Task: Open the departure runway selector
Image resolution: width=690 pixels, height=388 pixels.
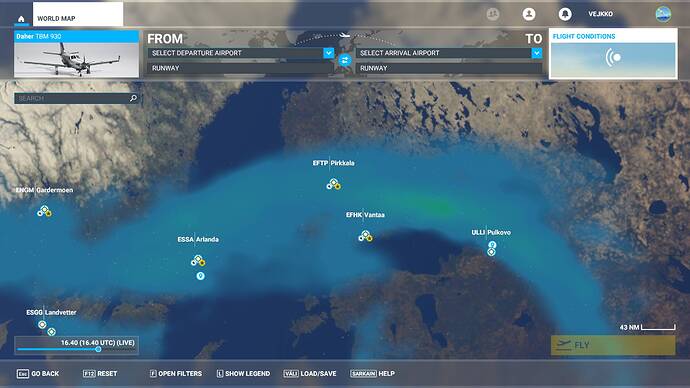Action: (x=240, y=68)
